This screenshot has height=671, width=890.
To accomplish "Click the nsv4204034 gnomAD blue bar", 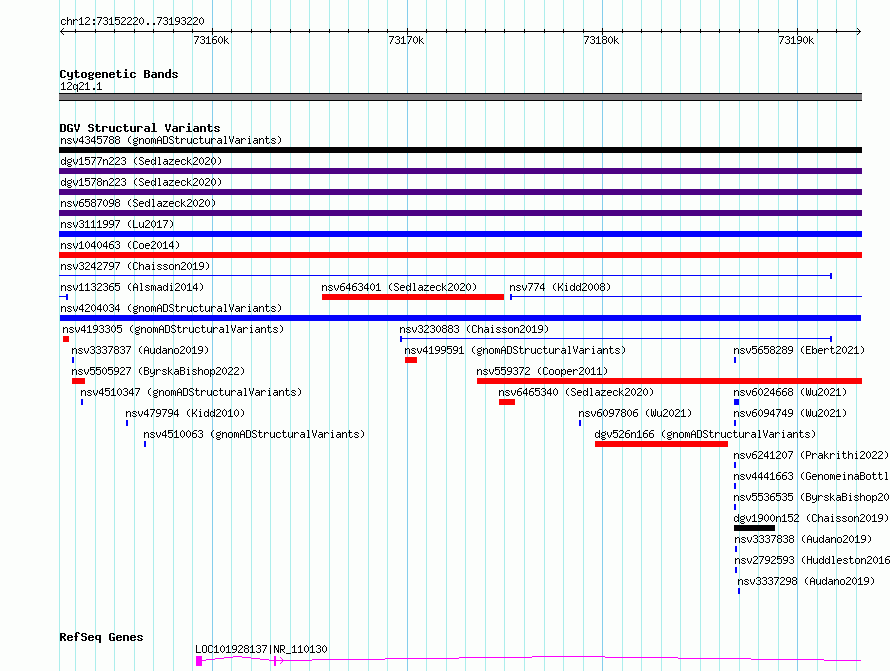I will click(x=460, y=318).
